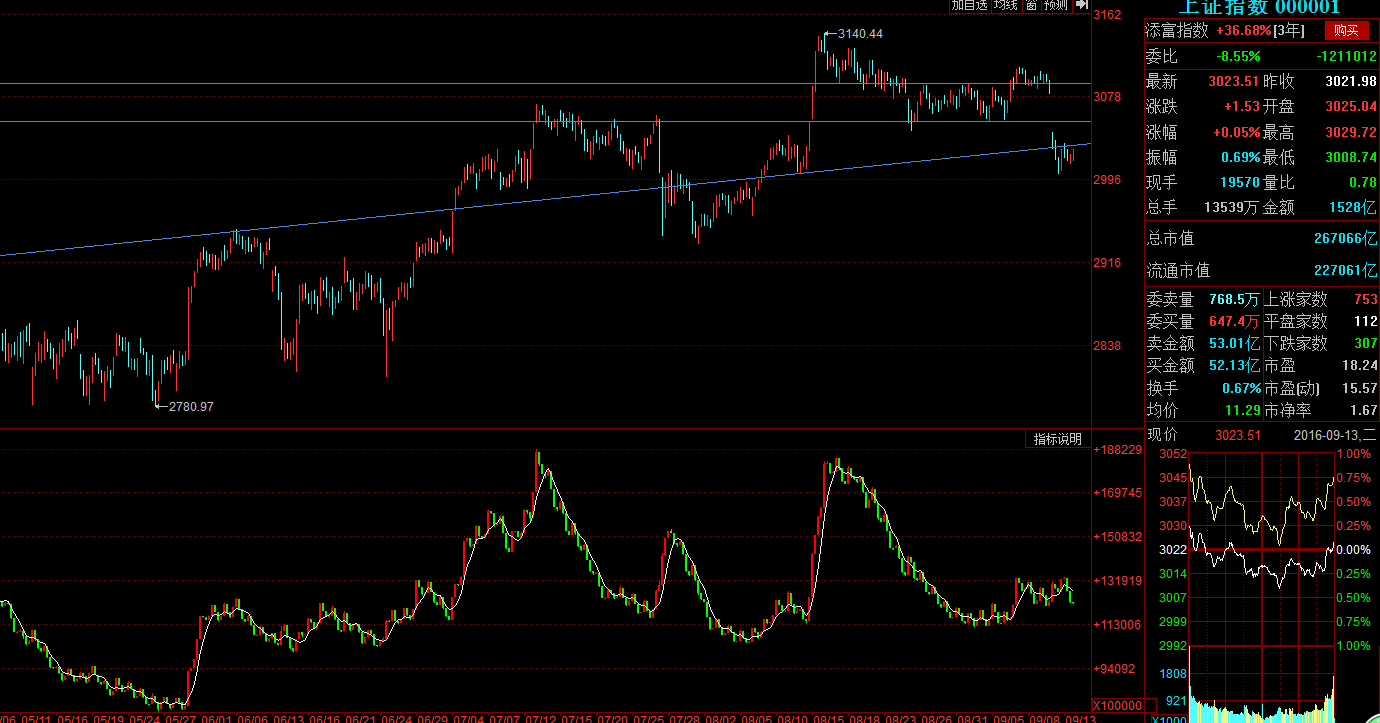This screenshot has height=723, width=1380.
Task: Click the +169745 indicator axis label
Action: click(x=1119, y=493)
